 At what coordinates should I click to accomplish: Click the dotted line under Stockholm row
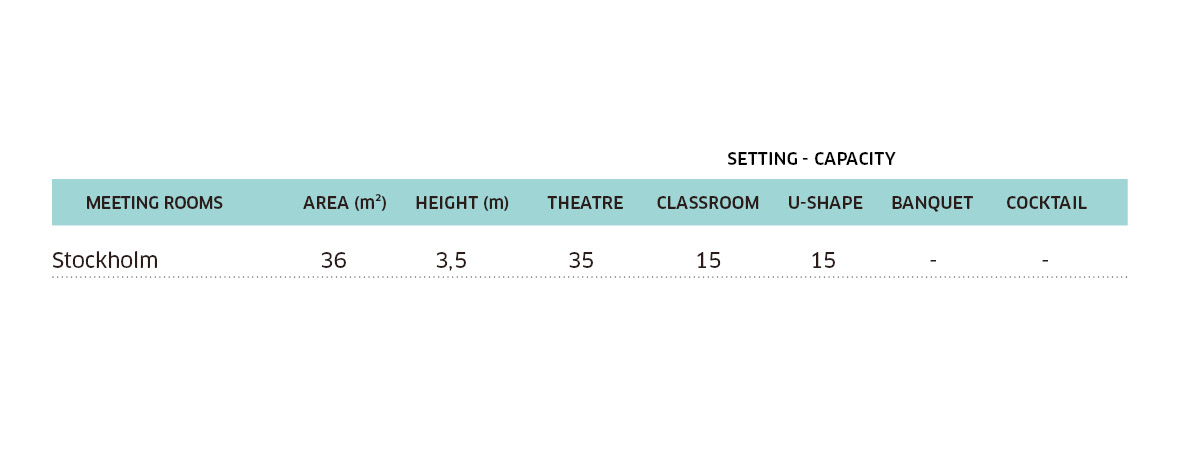pyautogui.click(x=590, y=277)
